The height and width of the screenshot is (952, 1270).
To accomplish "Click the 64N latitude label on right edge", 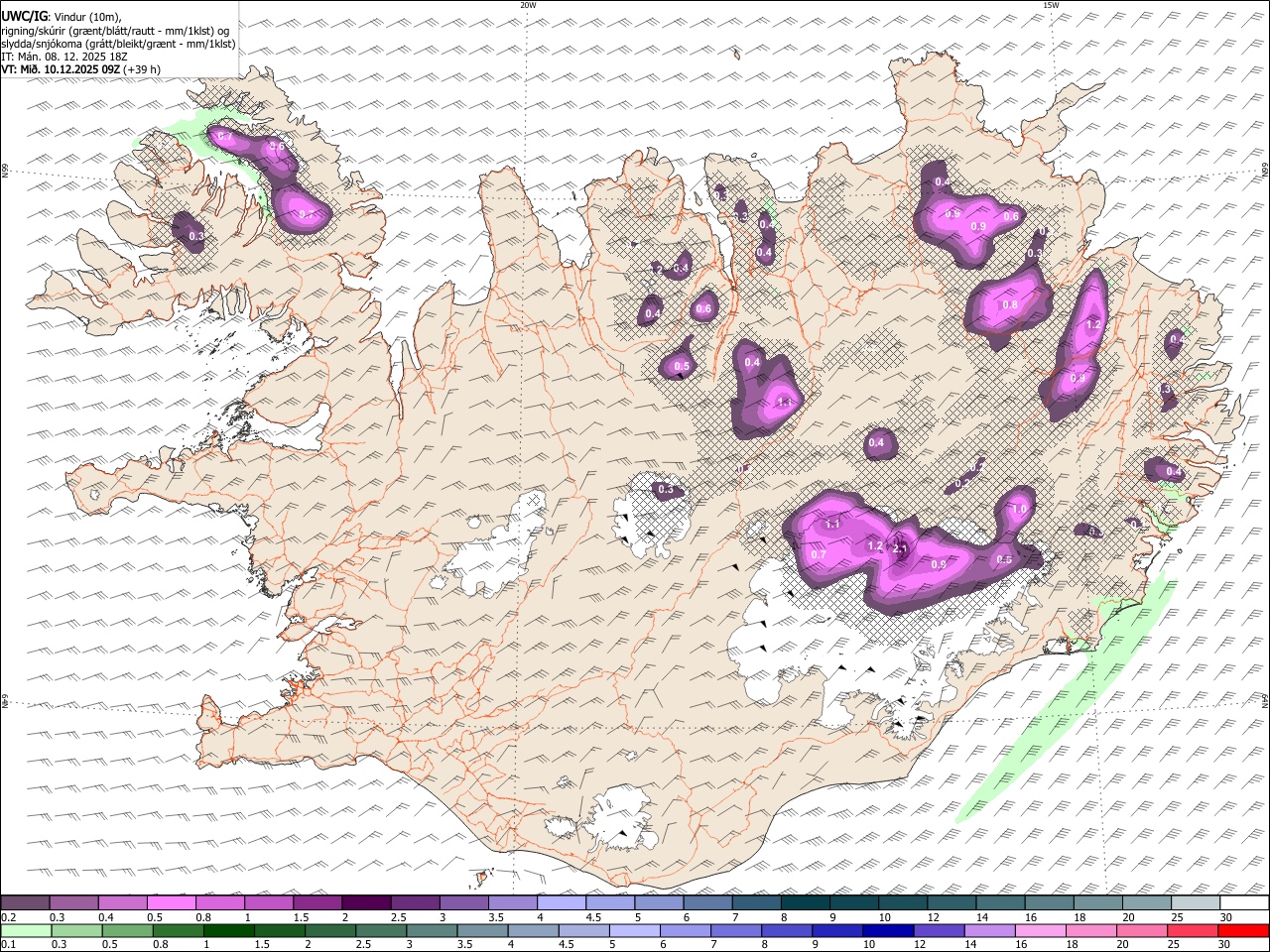I will tap(1265, 699).
